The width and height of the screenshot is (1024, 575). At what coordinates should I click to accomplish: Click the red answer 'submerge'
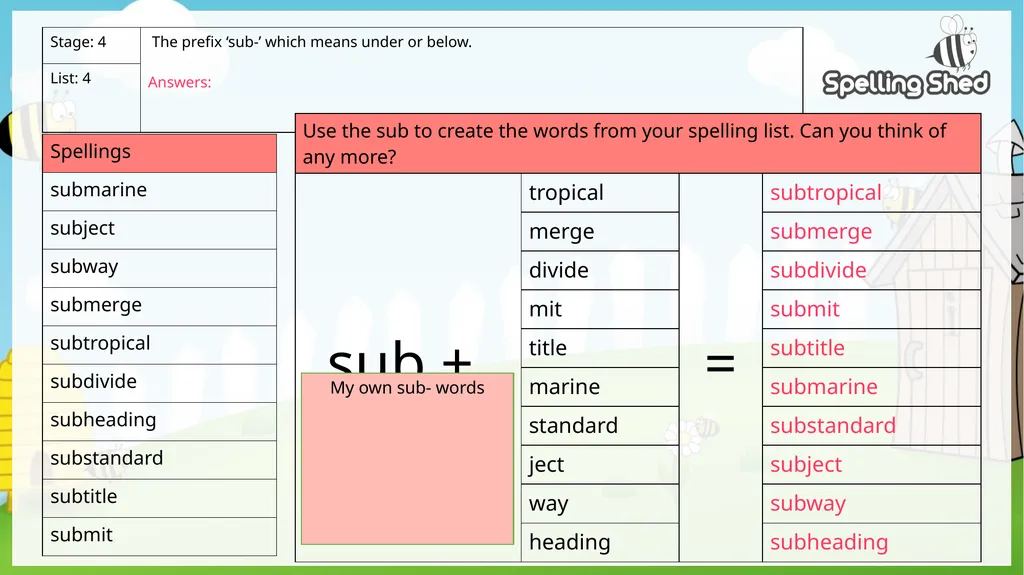[x=821, y=231]
